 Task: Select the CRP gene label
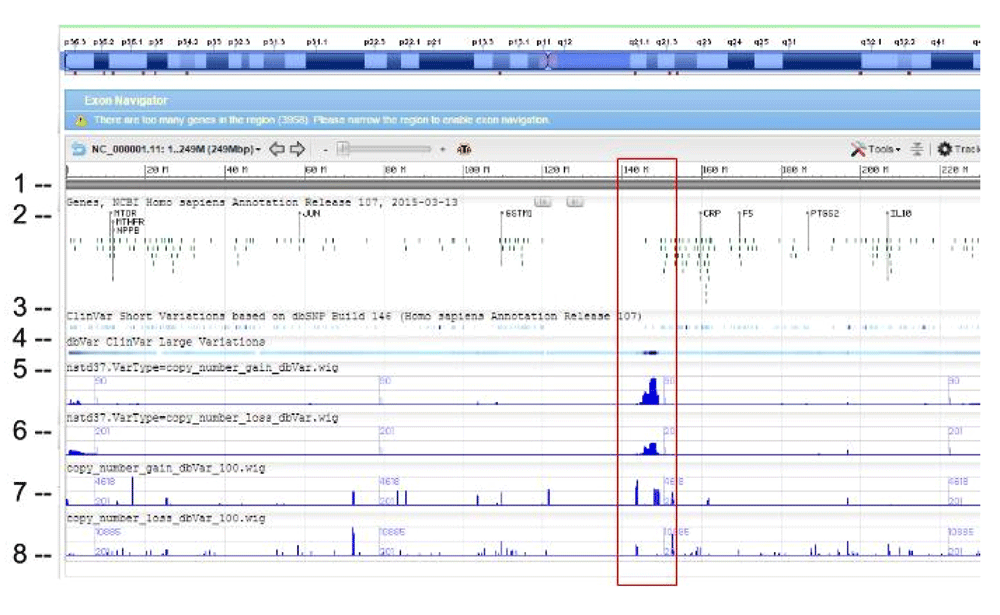[711, 213]
